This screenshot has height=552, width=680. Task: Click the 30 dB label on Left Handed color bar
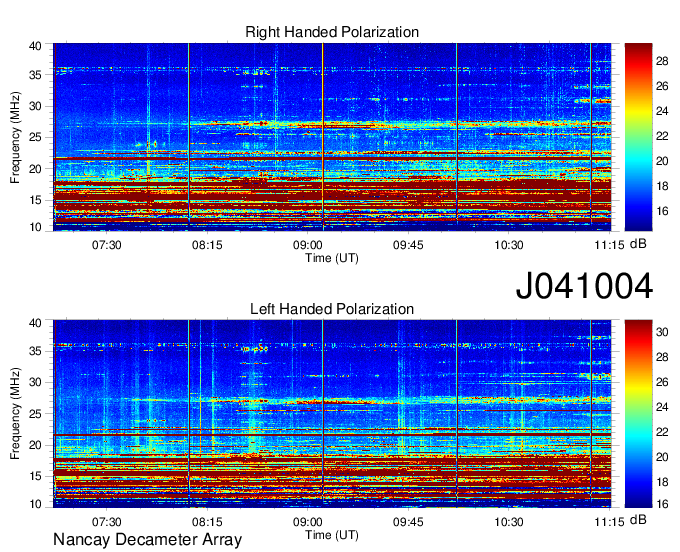662,332
